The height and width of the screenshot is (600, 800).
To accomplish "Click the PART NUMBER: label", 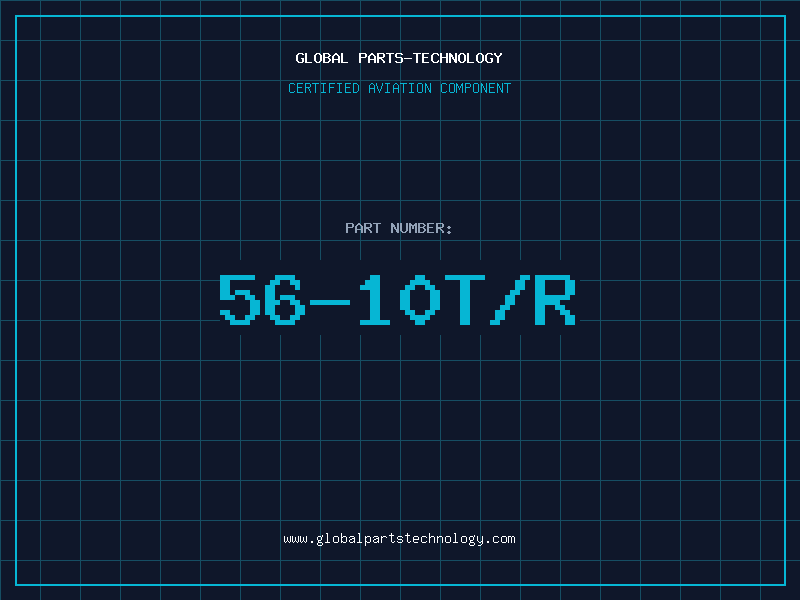I will (x=399, y=228).
